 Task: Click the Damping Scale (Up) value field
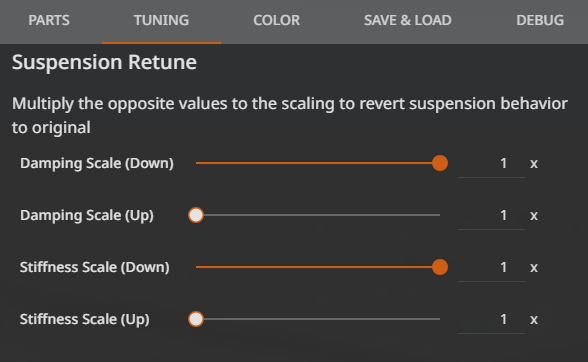point(491,216)
